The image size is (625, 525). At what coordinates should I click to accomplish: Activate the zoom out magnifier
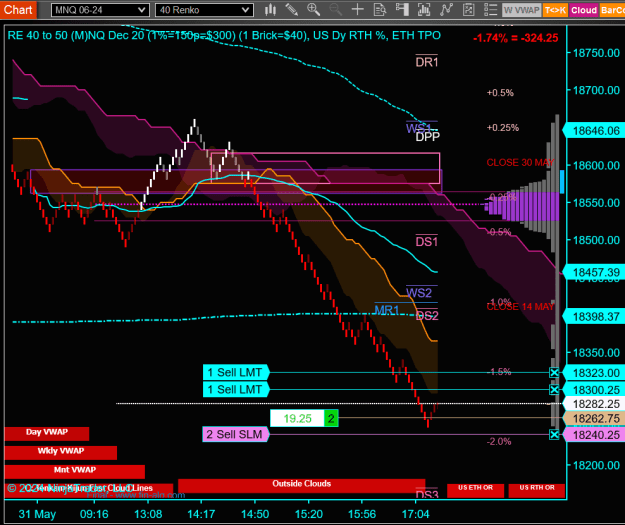[335, 10]
